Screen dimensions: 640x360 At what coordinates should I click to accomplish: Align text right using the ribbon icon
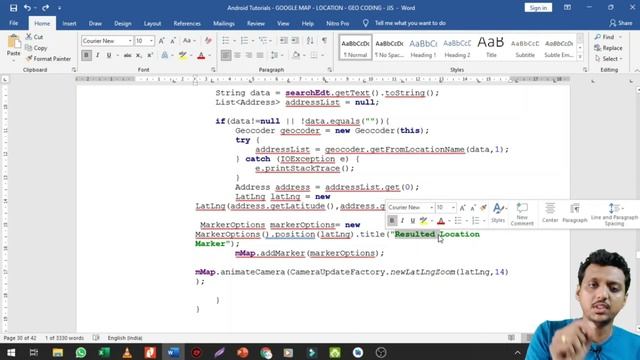(249, 55)
